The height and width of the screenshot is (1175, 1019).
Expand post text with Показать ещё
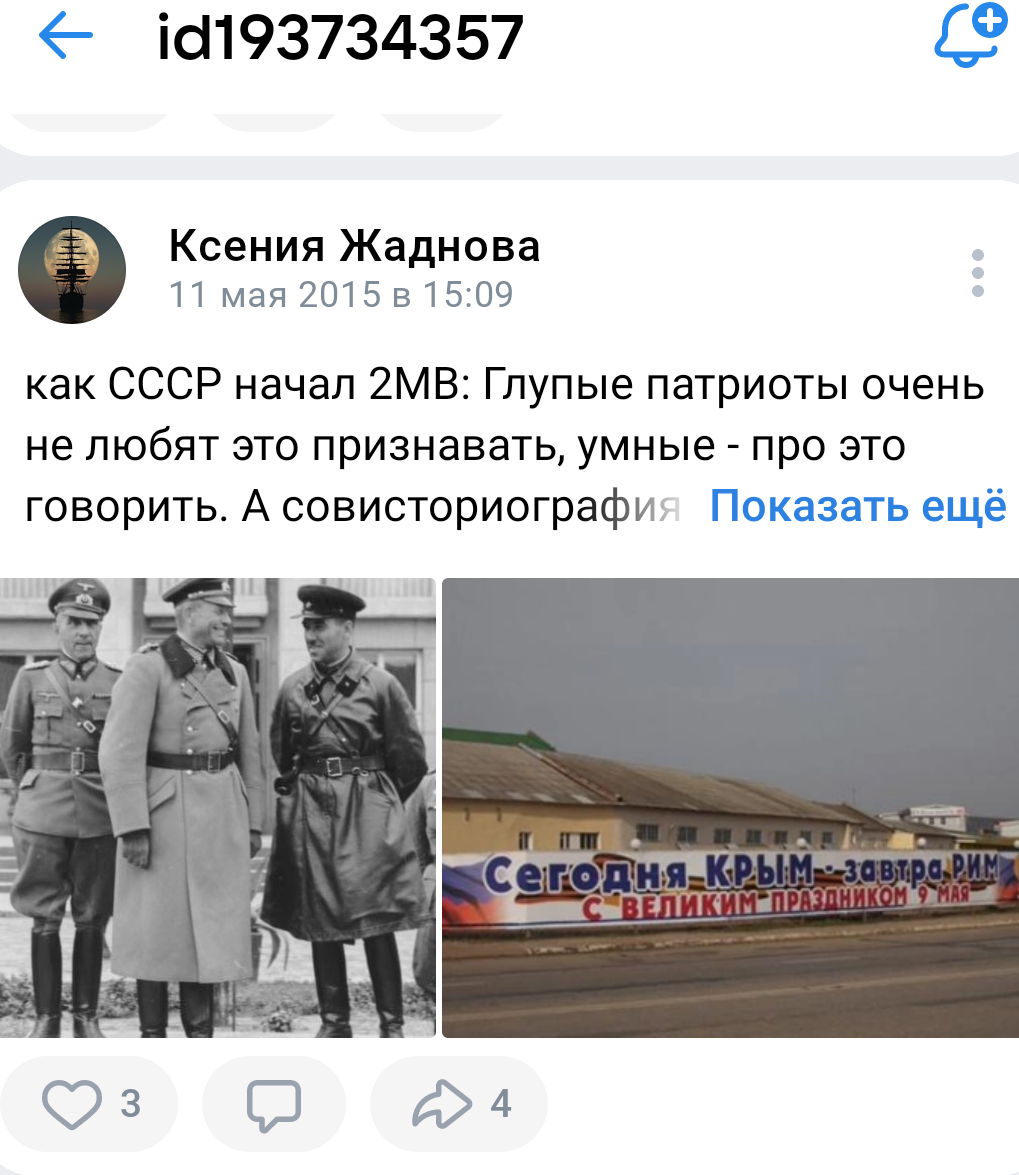click(x=858, y=506)
